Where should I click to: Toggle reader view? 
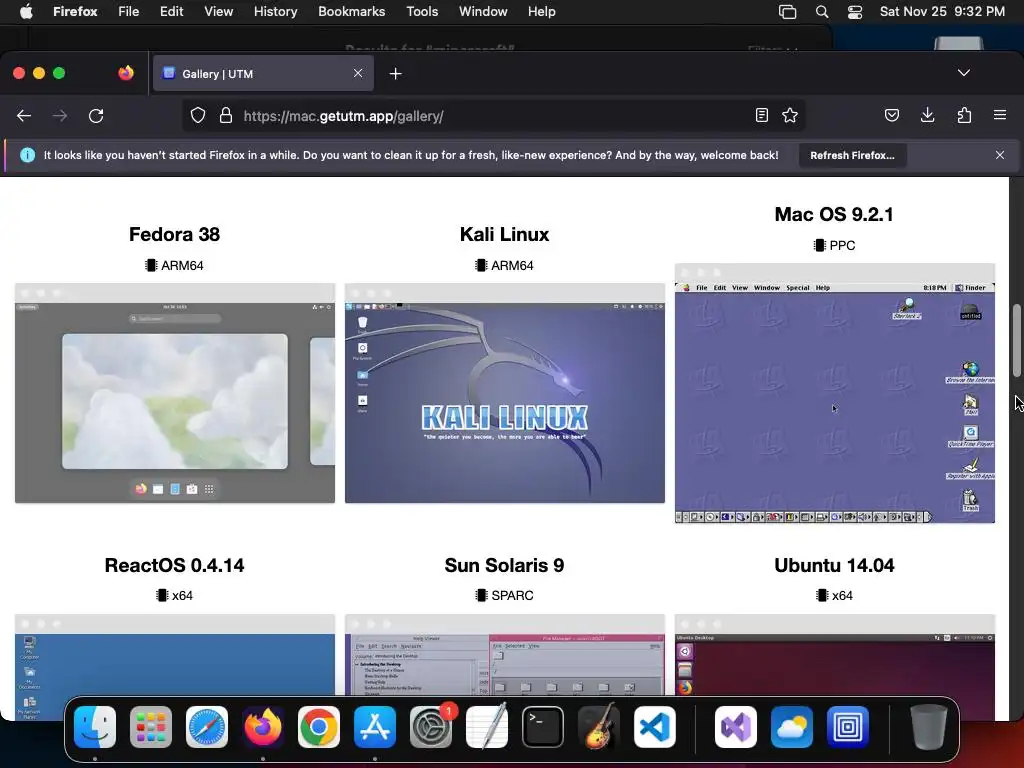pos(761,116)
